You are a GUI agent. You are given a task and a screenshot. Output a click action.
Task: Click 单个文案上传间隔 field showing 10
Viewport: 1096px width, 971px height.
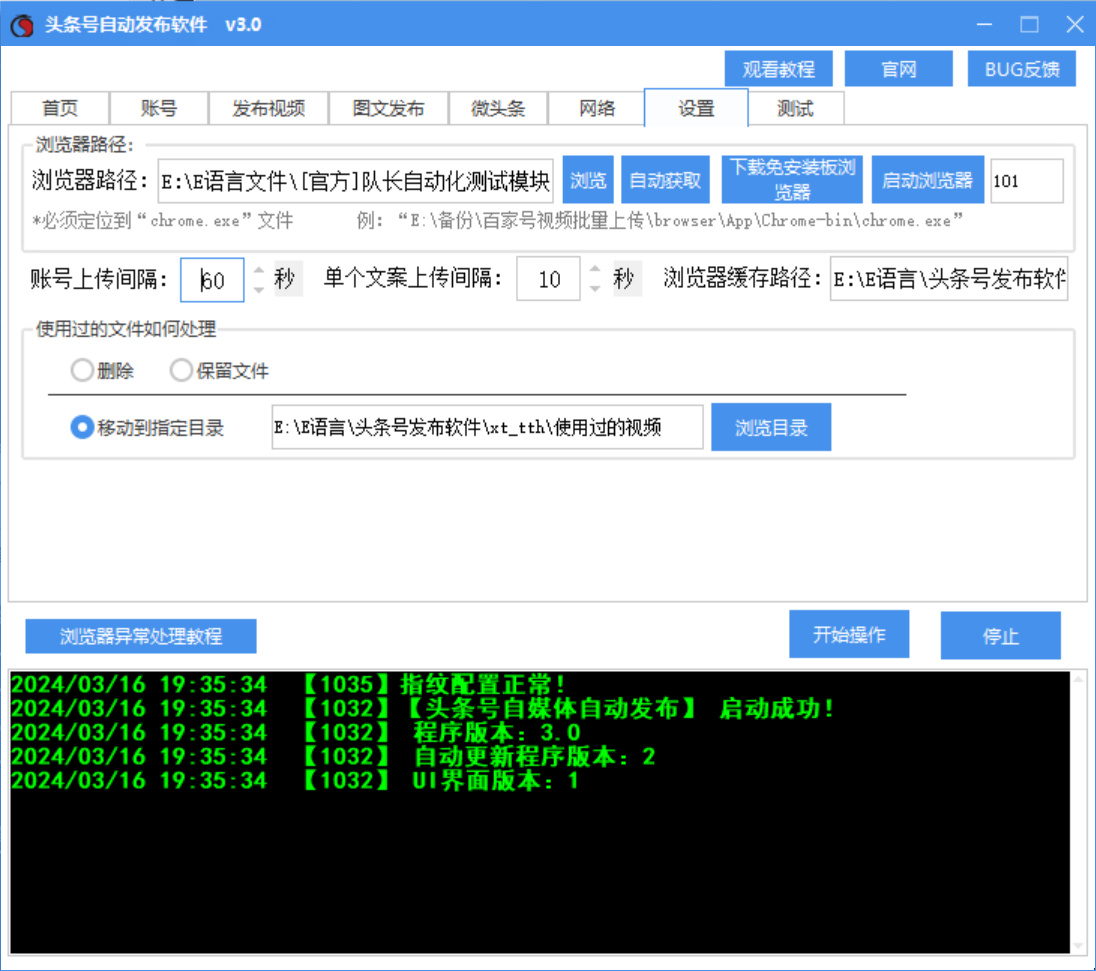pos(549,279)
